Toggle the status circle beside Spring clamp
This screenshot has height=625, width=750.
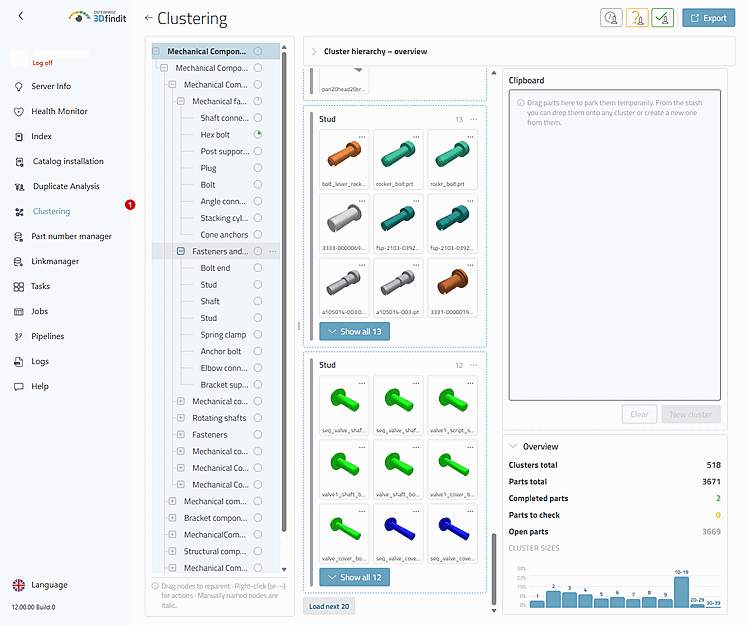[258, 334]
